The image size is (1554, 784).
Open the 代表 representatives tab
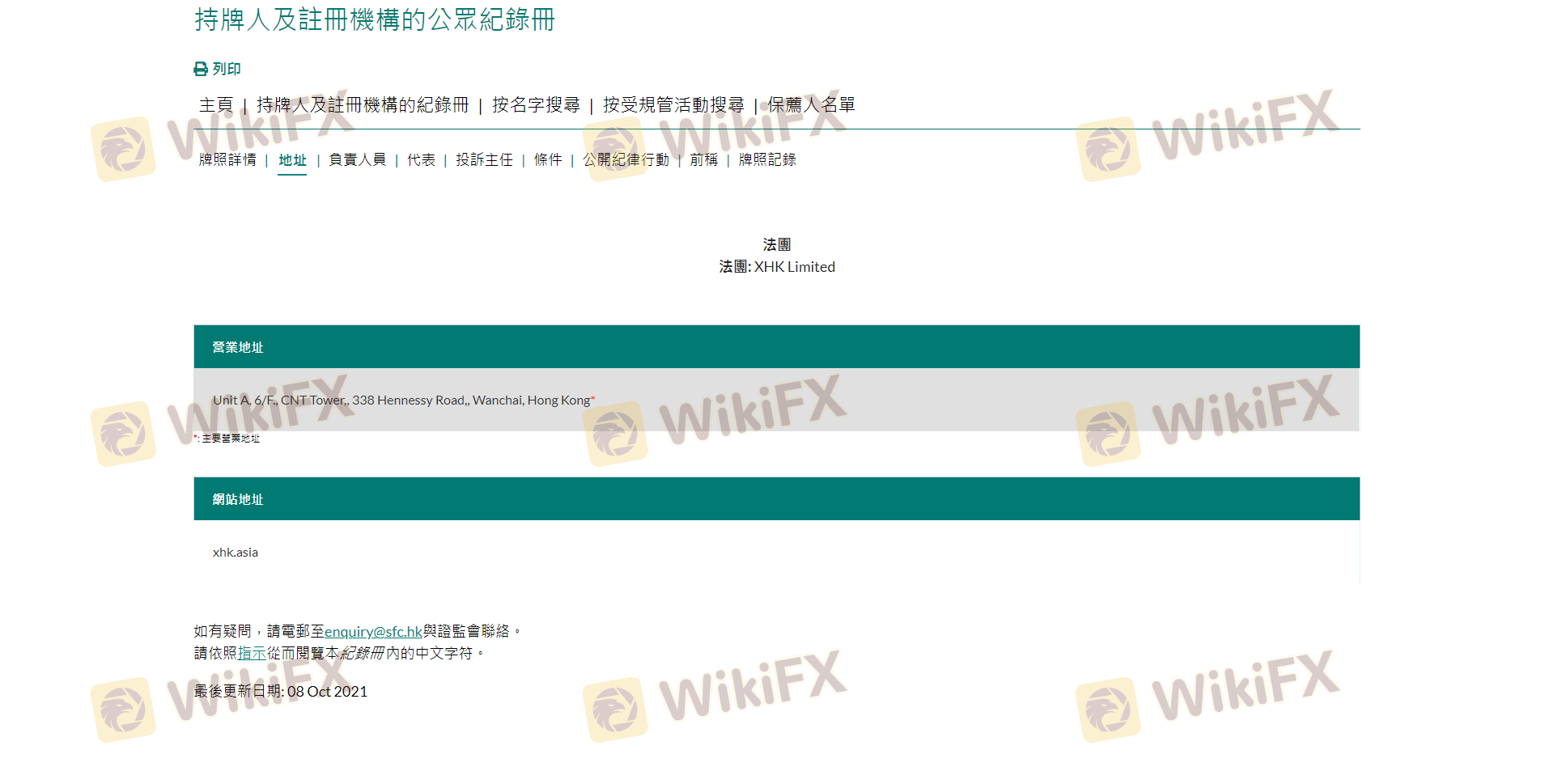pyautogui.click(x=421, y=160)
